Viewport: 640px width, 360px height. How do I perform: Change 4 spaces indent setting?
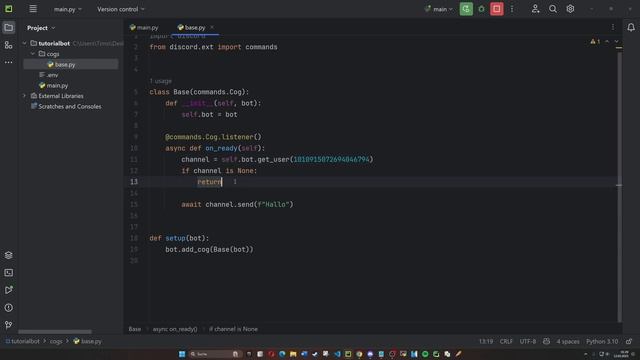[568, 341]
